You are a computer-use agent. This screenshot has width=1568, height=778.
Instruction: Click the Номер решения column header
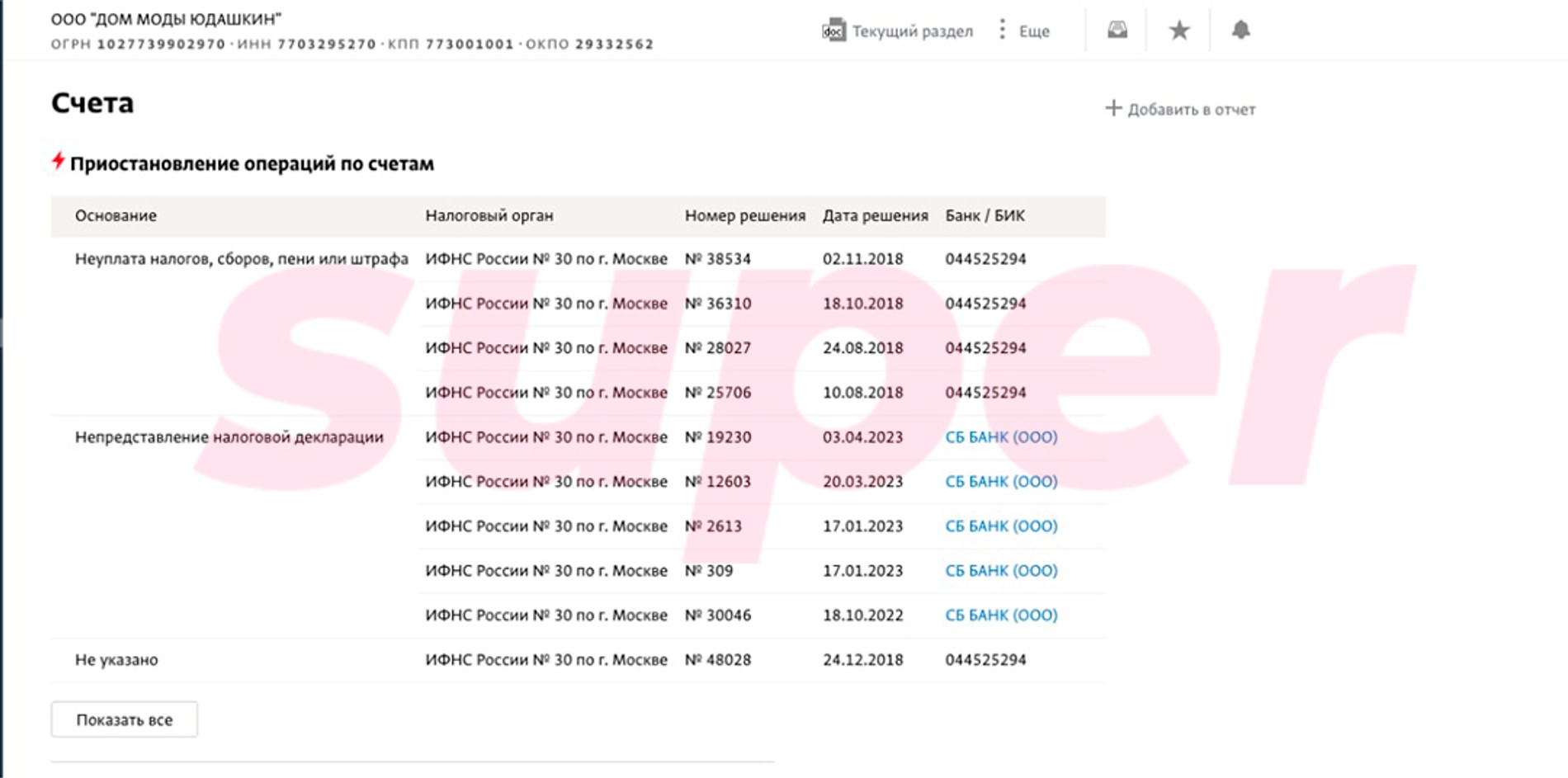[x=744, y=216]
